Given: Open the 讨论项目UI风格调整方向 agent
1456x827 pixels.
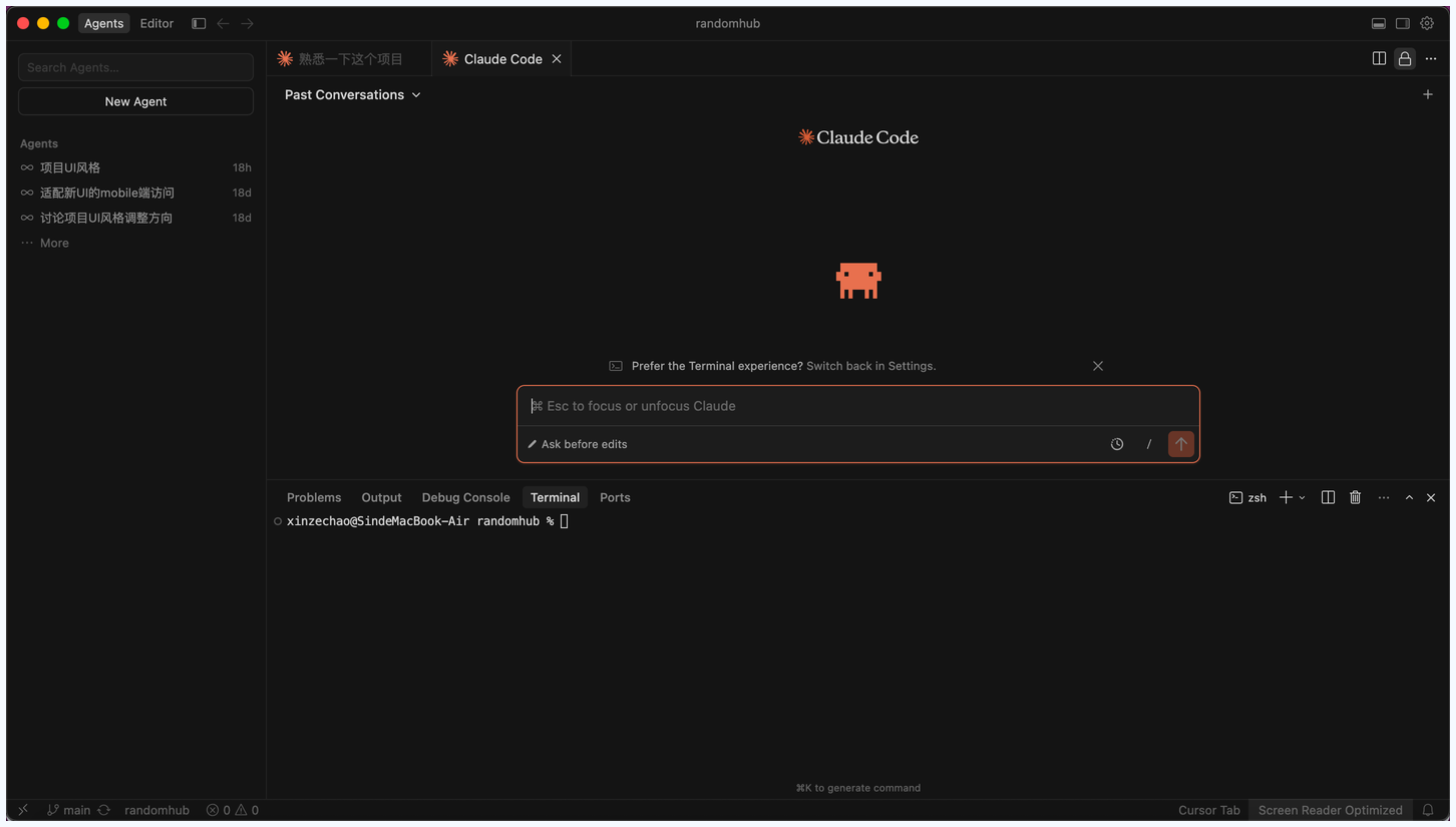Looking at the screenshot, I should (x=136, y=218).
